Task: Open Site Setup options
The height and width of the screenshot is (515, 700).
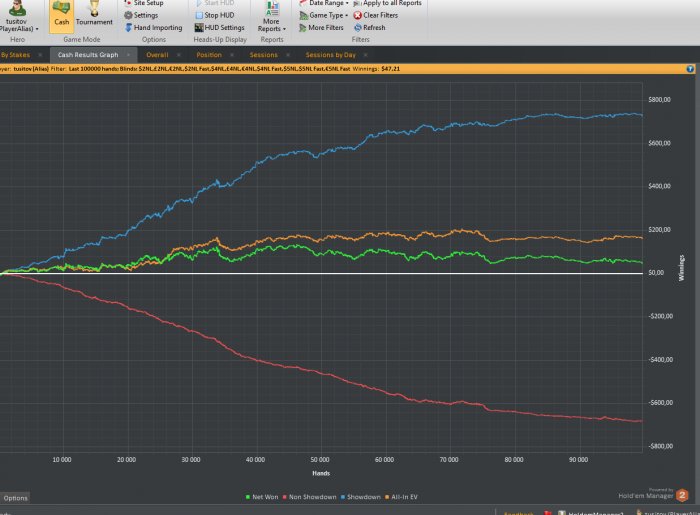Action: click(148, 4)
